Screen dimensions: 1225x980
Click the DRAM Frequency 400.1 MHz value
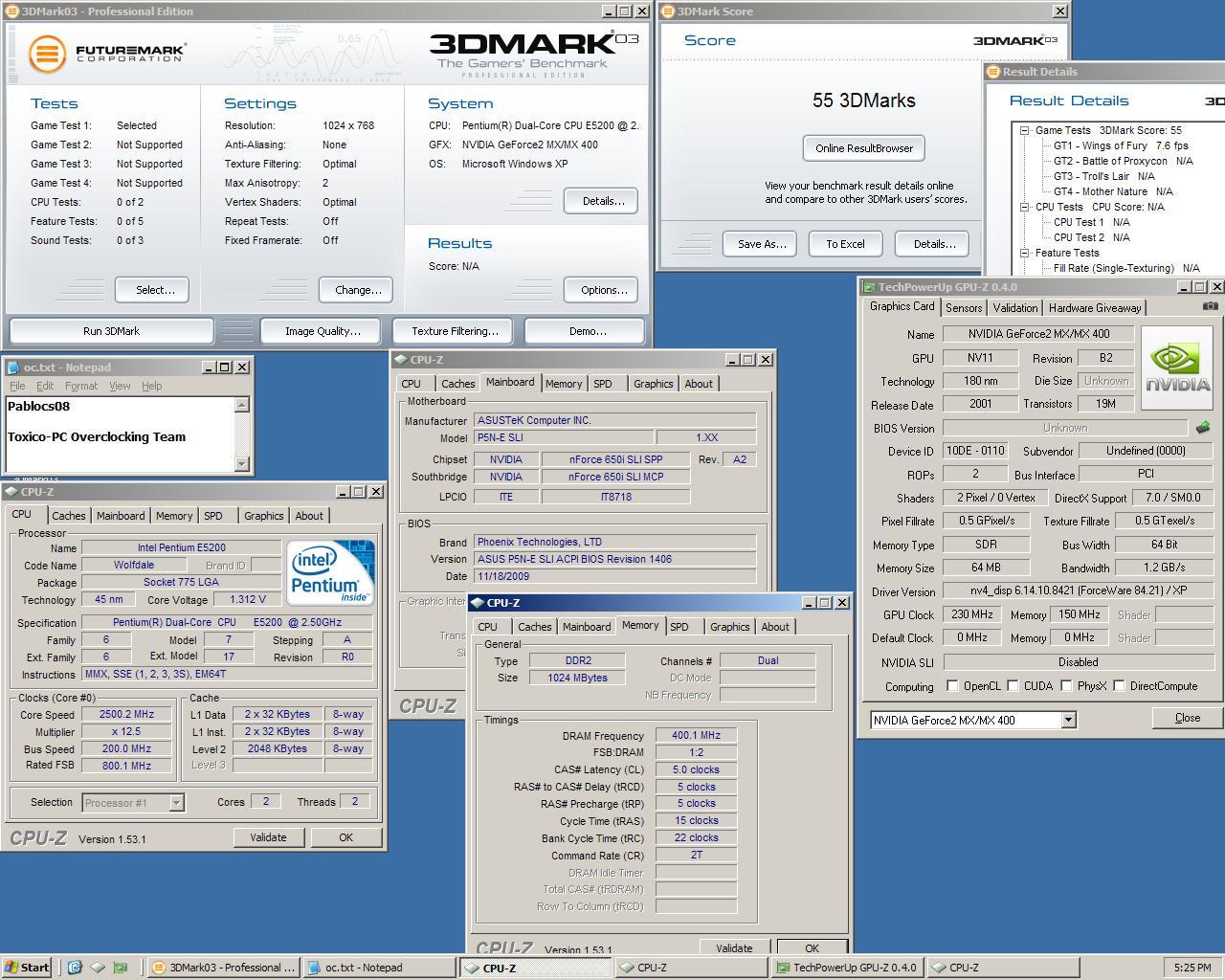(x=696, y=736)
